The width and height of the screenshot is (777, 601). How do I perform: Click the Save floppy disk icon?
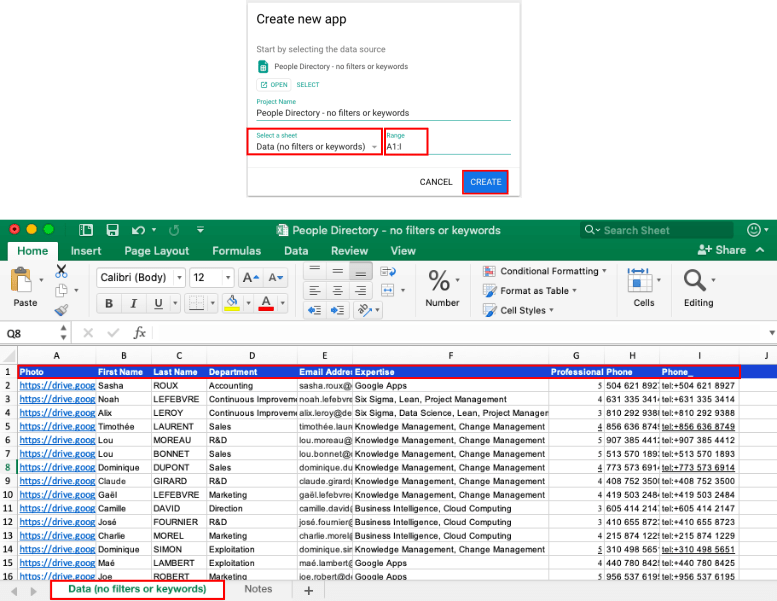point(112,230)
